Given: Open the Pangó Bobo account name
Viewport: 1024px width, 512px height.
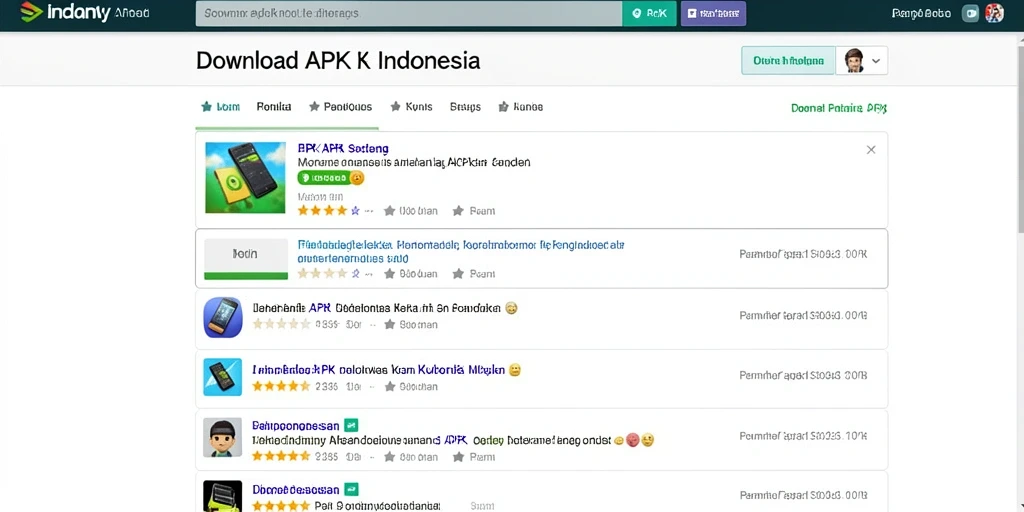Looking at the screenshot, I should [x=920, y=13].
